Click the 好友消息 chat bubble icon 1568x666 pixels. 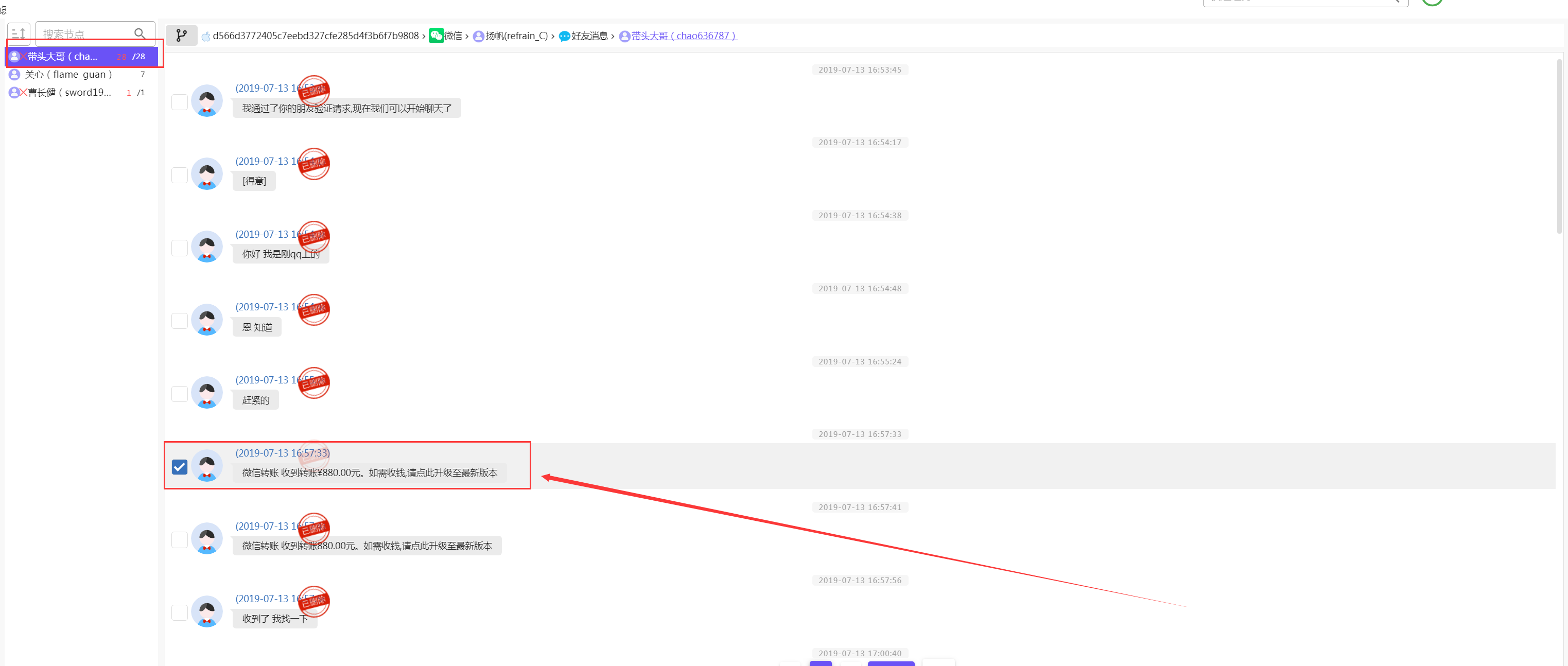click(564, 37)
